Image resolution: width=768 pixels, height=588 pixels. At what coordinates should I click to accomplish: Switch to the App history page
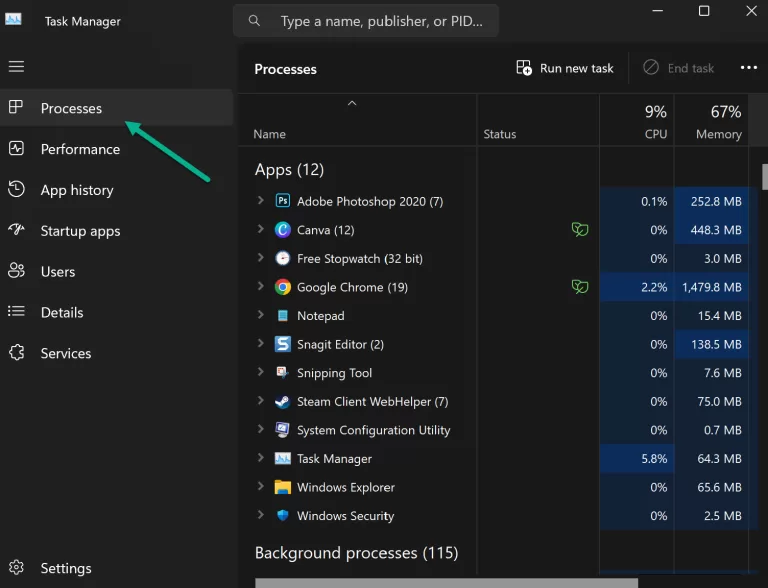[x=116, y=190]
